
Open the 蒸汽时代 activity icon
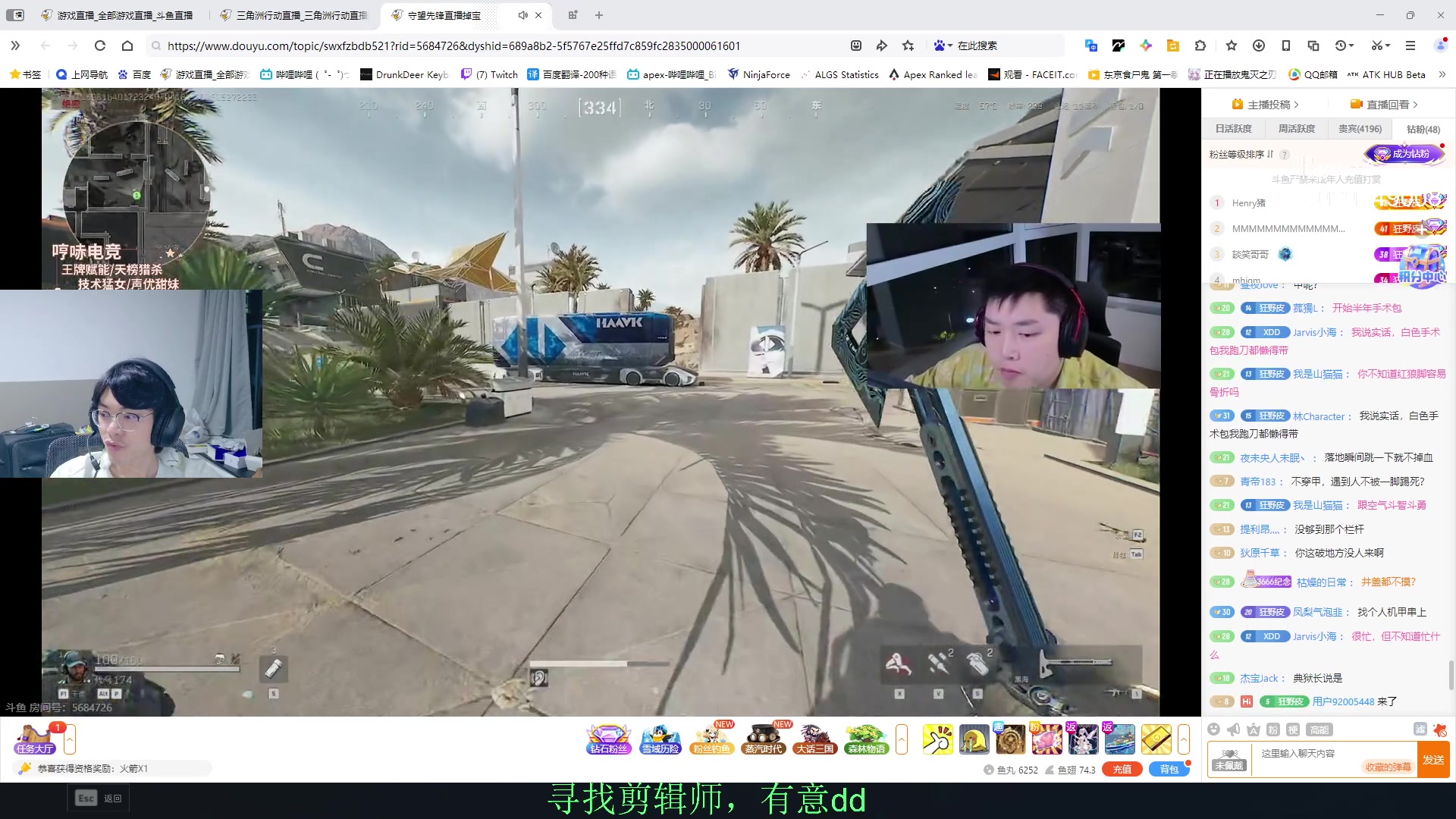(763, 739)
